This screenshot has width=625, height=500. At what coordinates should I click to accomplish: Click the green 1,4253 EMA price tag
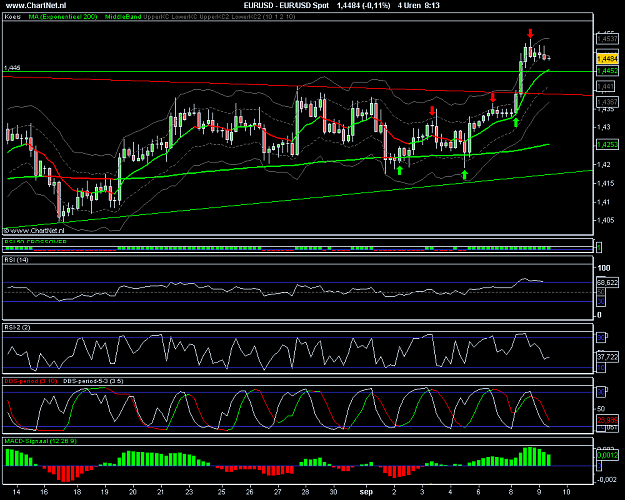[607, 145]
